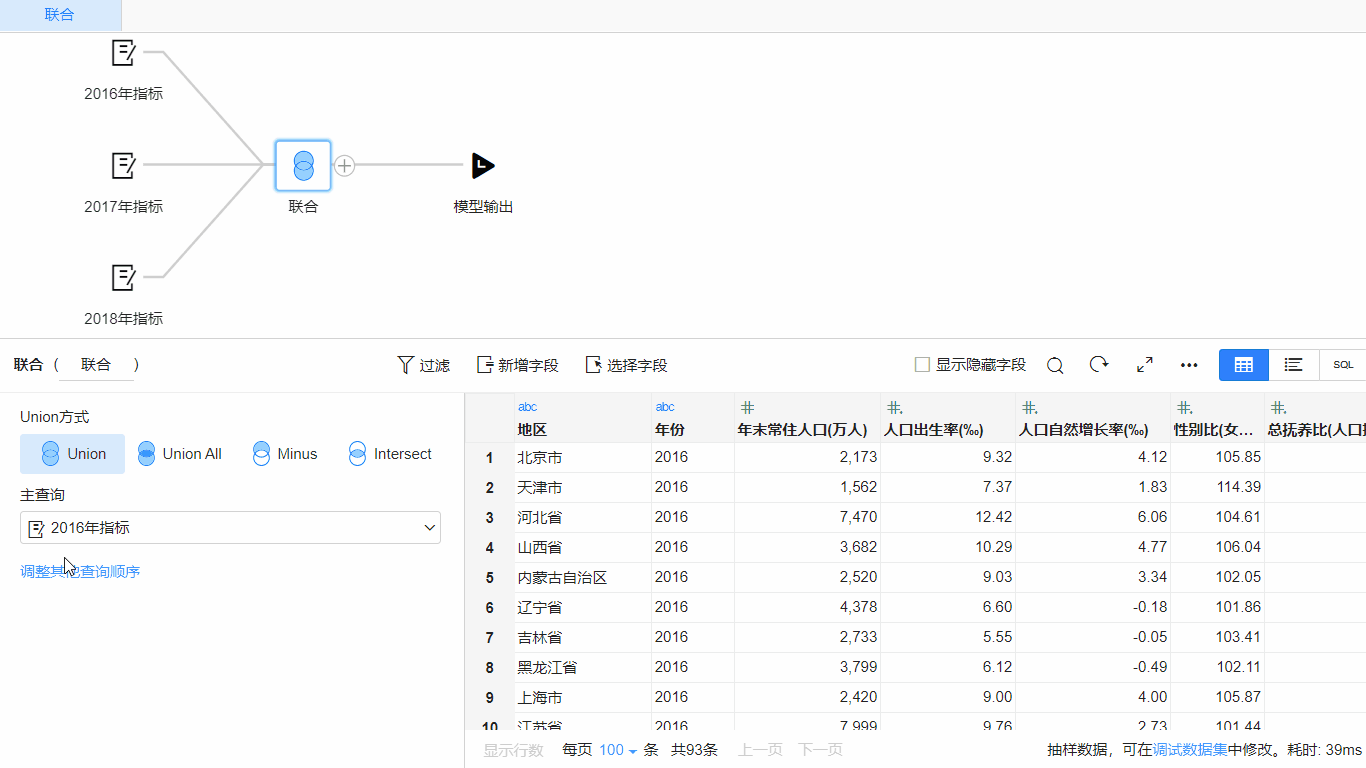1366x768 pixels.
Task: Expand preview panel to fullscreen
Action: 1145,365
